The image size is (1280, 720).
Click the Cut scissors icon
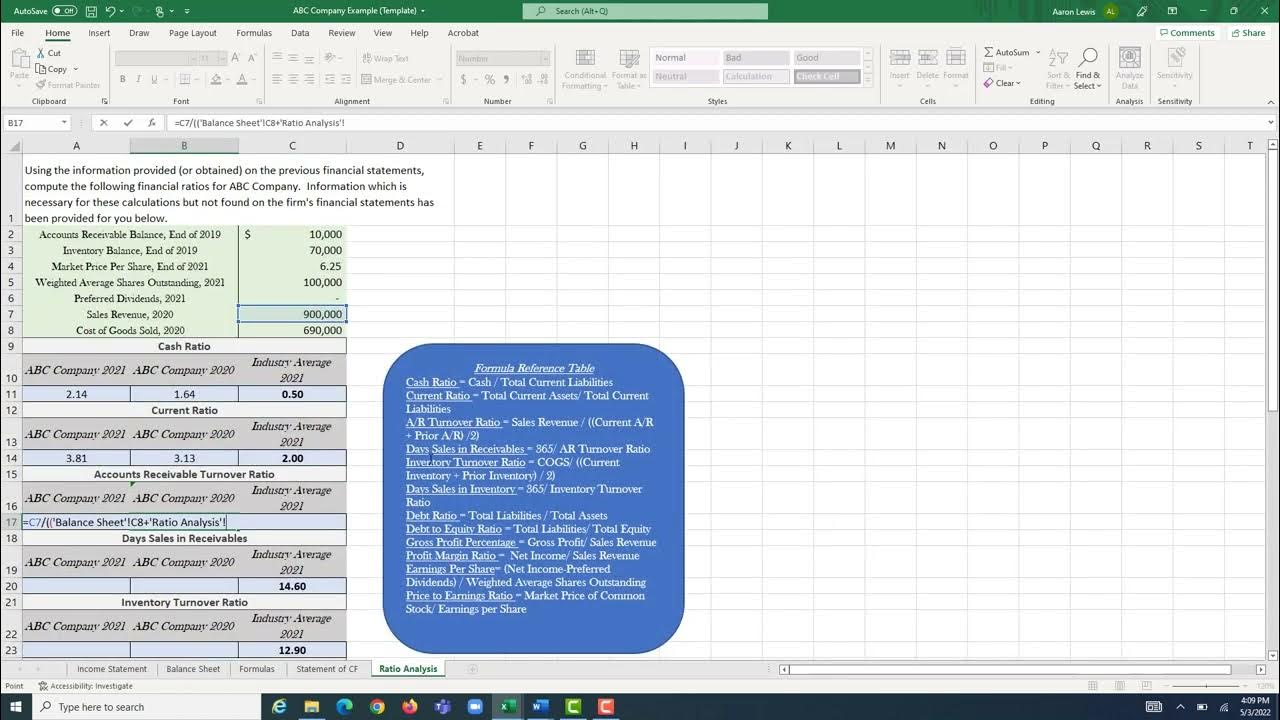pos(41,53)
